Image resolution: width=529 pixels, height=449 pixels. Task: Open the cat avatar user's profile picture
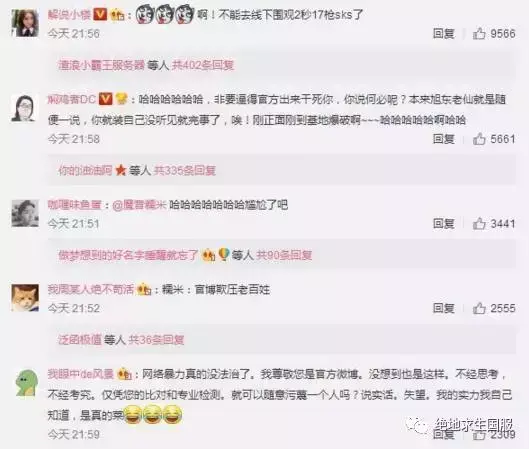click(25, 298)
